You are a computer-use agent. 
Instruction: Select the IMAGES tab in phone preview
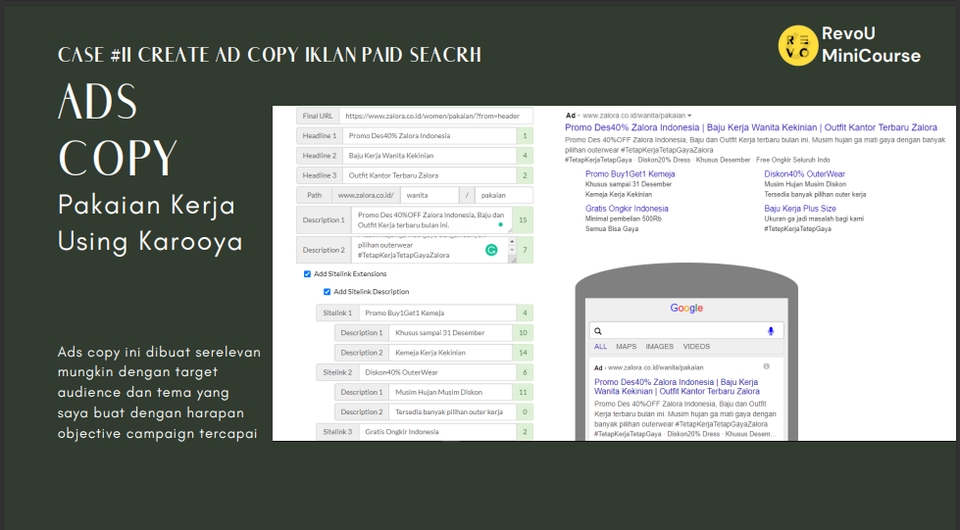pyautogui.click(x=659, y=346)
